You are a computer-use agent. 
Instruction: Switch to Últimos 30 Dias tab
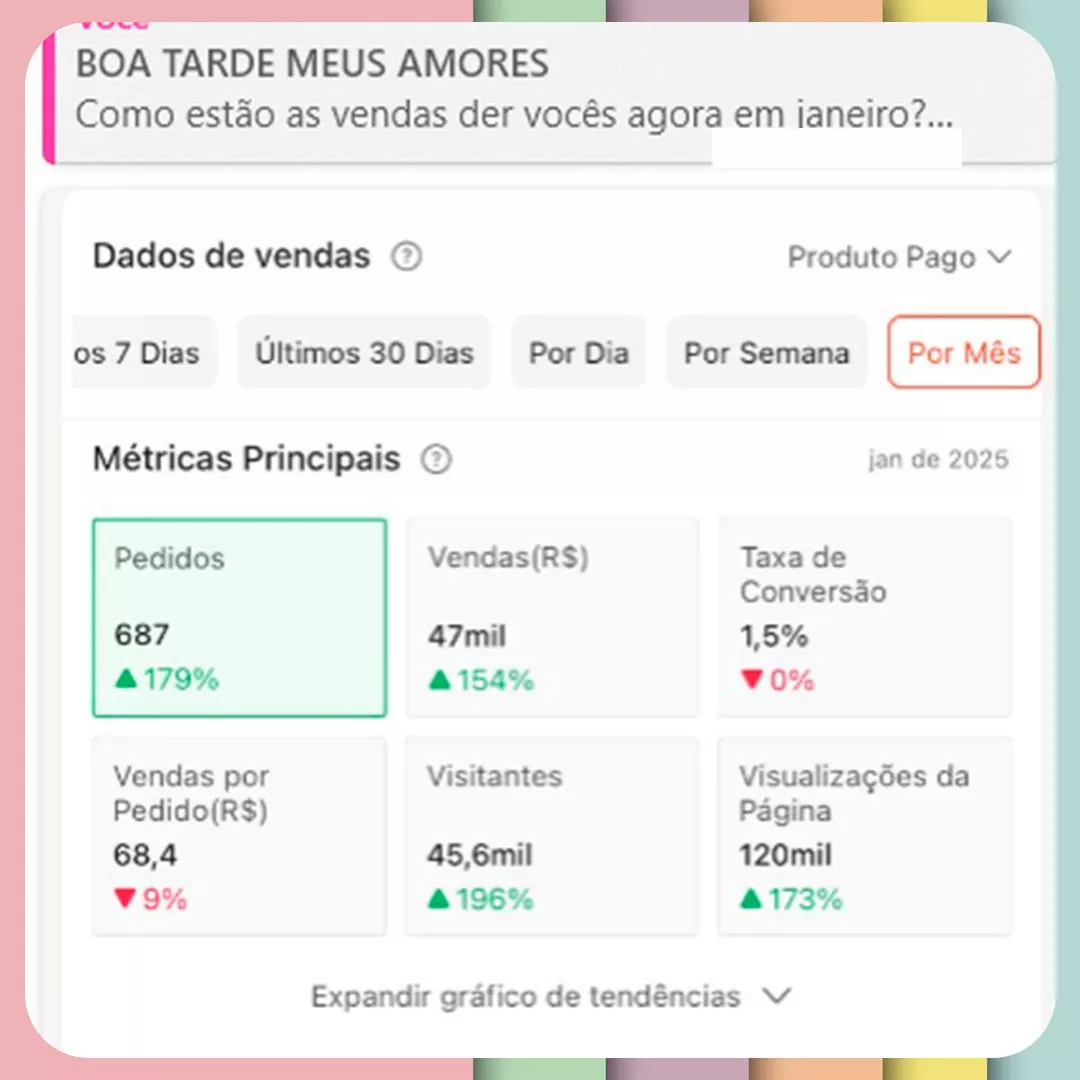coord(364,353)
